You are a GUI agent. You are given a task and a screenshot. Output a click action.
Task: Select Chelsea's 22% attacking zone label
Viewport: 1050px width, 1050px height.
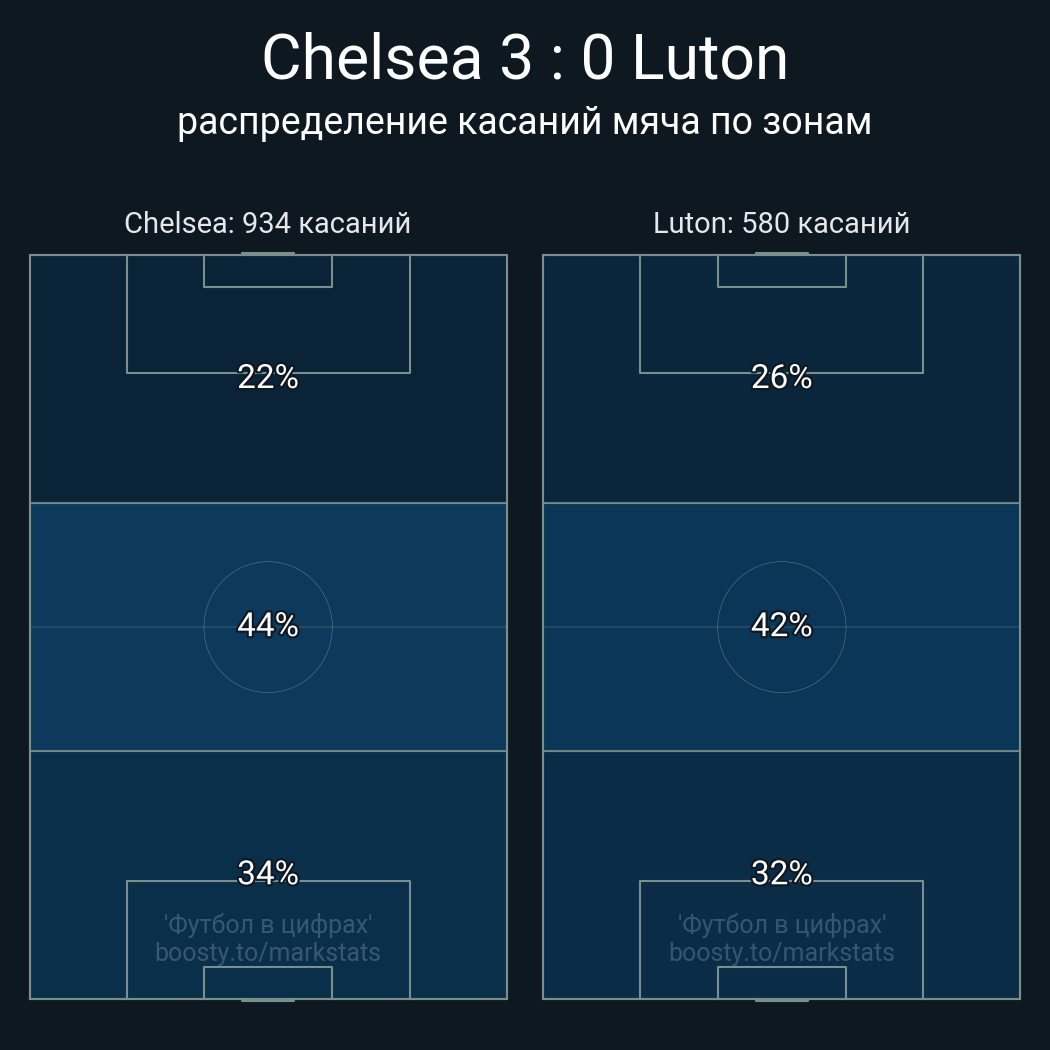click(267, 377)
